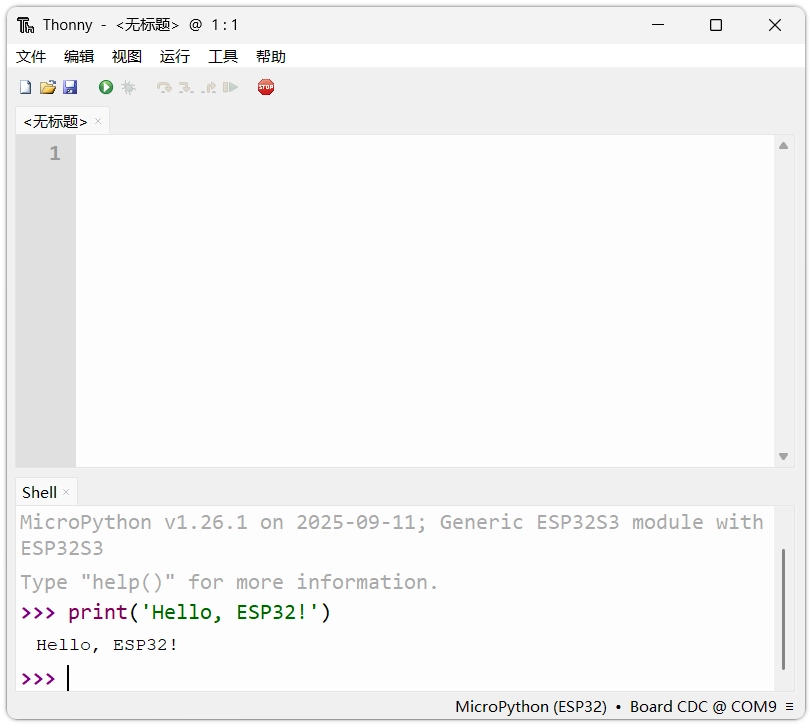Save the script using the floppy disk icon
The width and height of the screenshot is (812, 726).
pyautogui.click(x=70, y=88)
